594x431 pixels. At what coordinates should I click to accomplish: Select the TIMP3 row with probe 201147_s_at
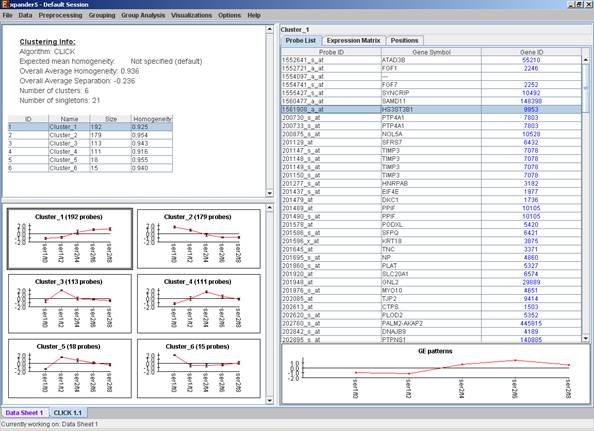(x=431, y=151)
